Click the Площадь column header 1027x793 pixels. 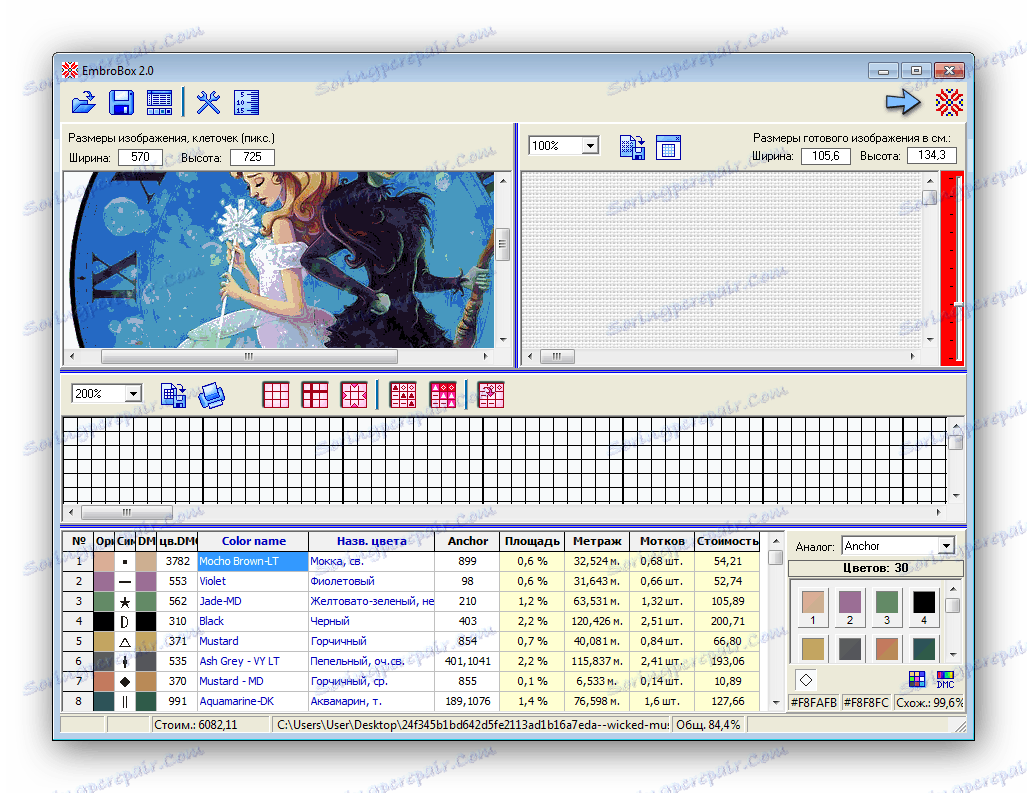pyautogui.click(x=532, y=541)
